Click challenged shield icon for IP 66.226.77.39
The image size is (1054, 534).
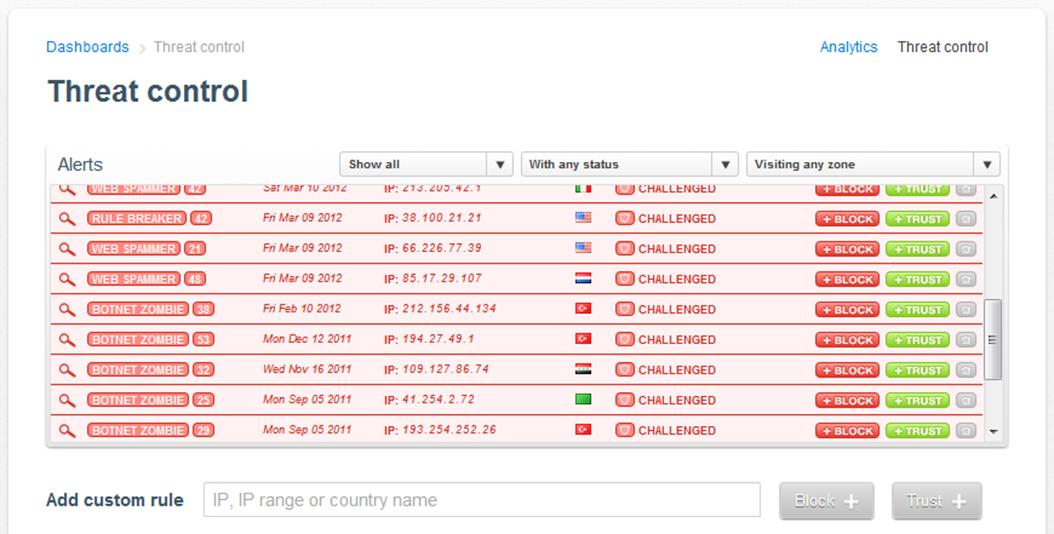pyautogui.click(x=624, y=249)
